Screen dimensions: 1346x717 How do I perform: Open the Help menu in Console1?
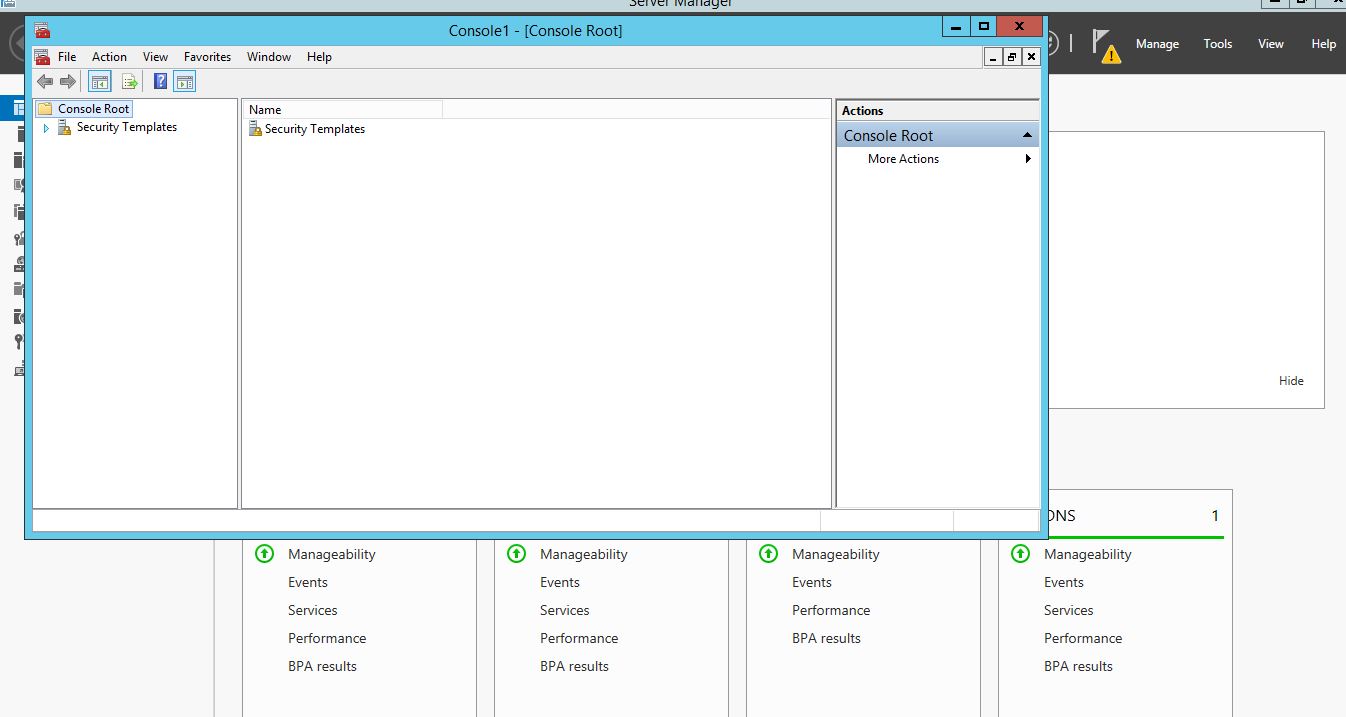pos(319,57)
